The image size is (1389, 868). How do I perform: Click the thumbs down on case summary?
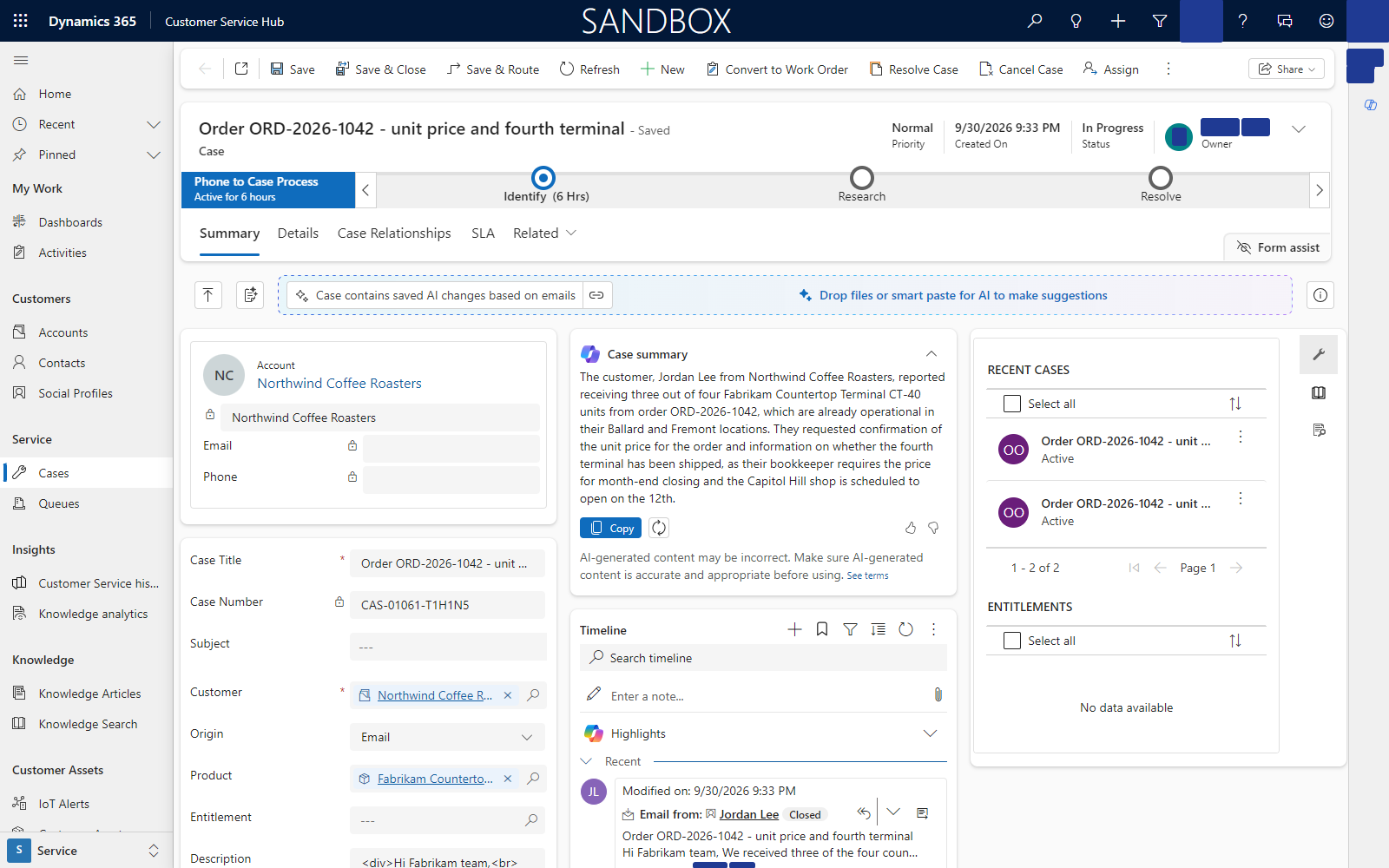(934, 528)
